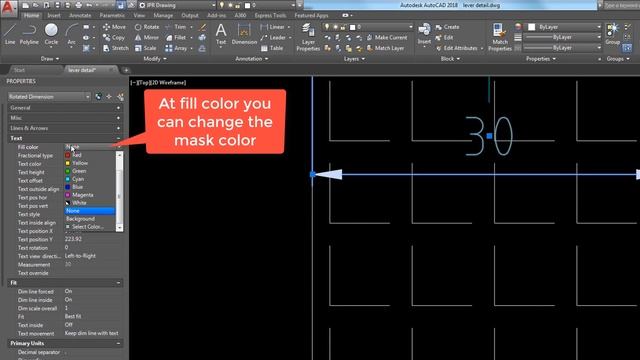The width and height of the screenshot is (640, 360).
Task: Select the Polyline tool
Action: point(29,34)
